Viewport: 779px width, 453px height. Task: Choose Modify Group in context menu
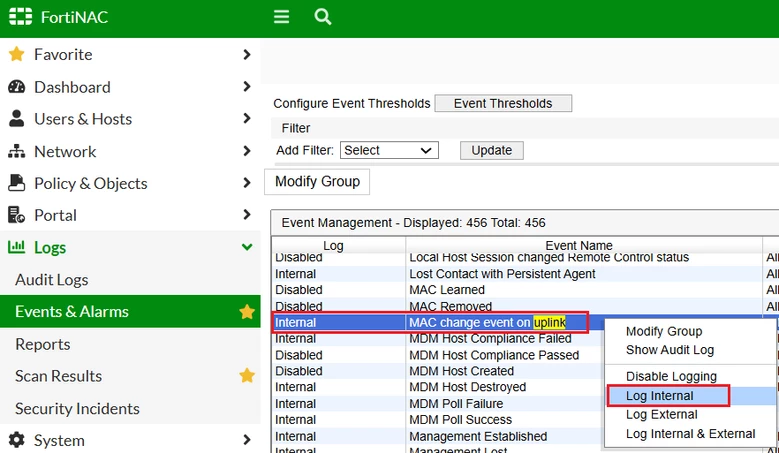[664, 331]
